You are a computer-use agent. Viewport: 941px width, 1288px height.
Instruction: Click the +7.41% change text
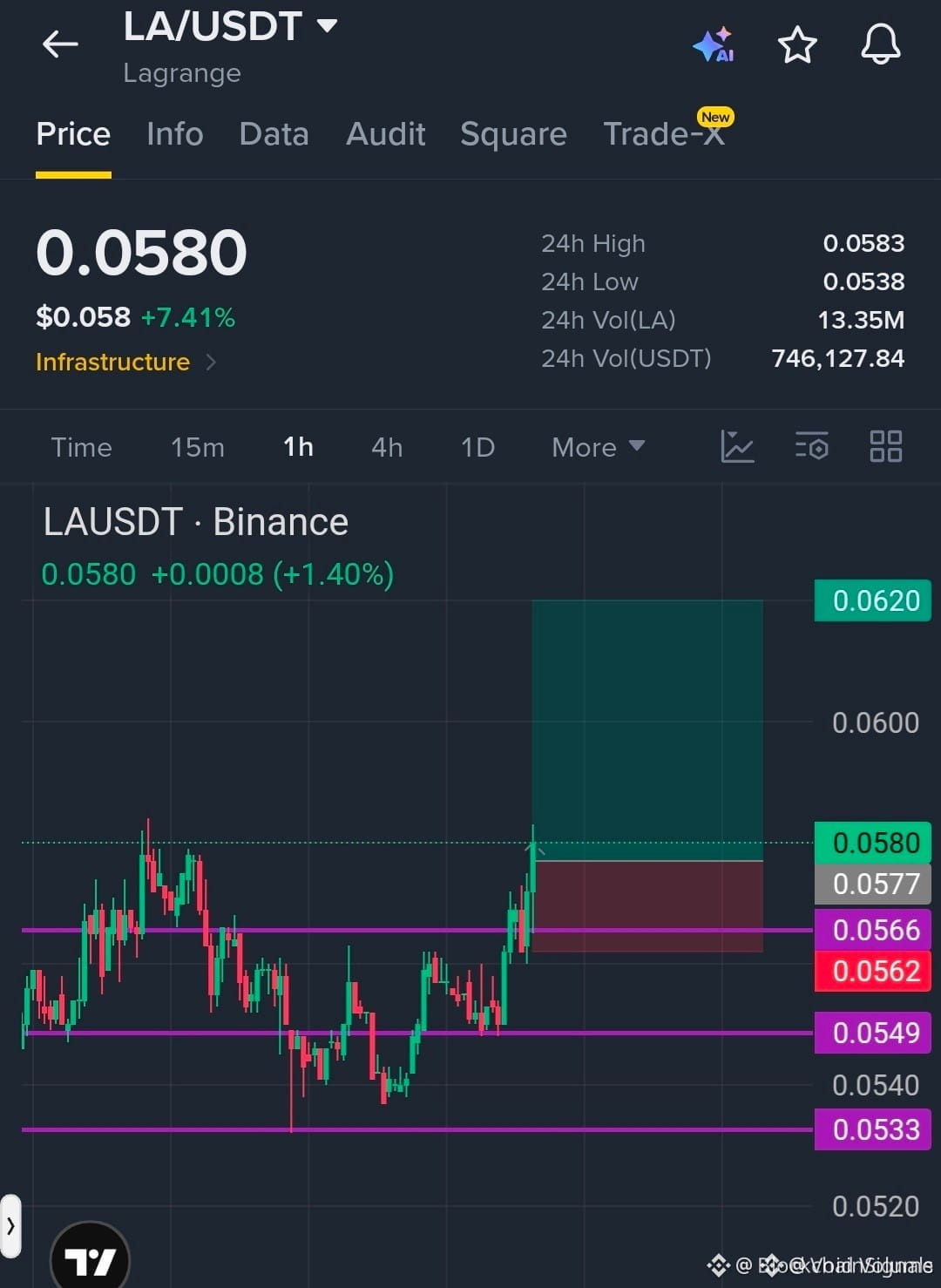[x=188, y=317]
